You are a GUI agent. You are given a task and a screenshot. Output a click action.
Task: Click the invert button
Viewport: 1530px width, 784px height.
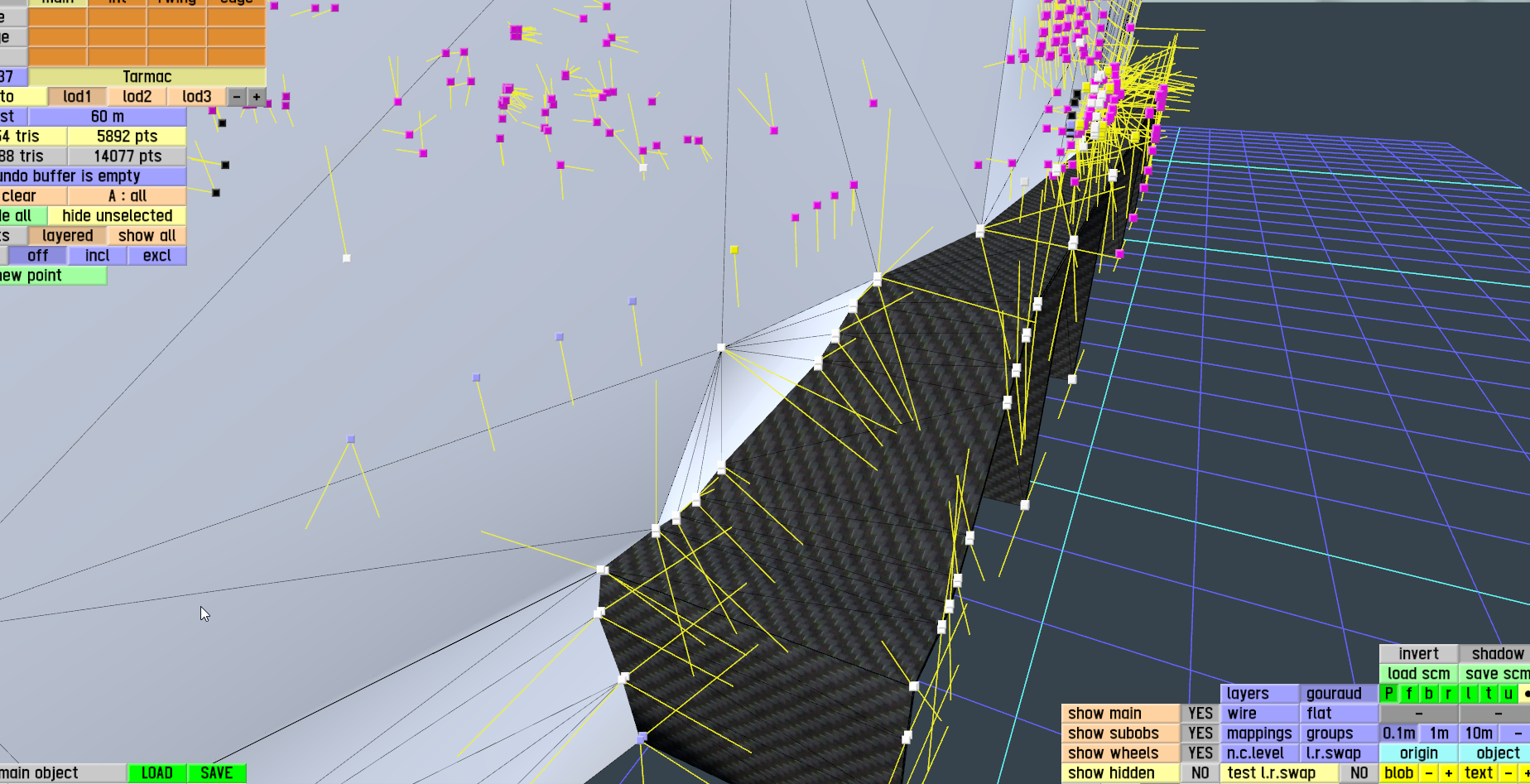pos(1419,654)
